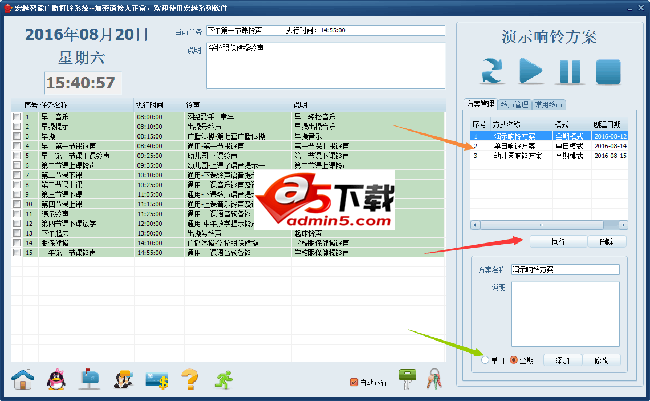Select task row 15 with time 14:55:00
The height and width of the screenshot is (401, 650).
228,253
